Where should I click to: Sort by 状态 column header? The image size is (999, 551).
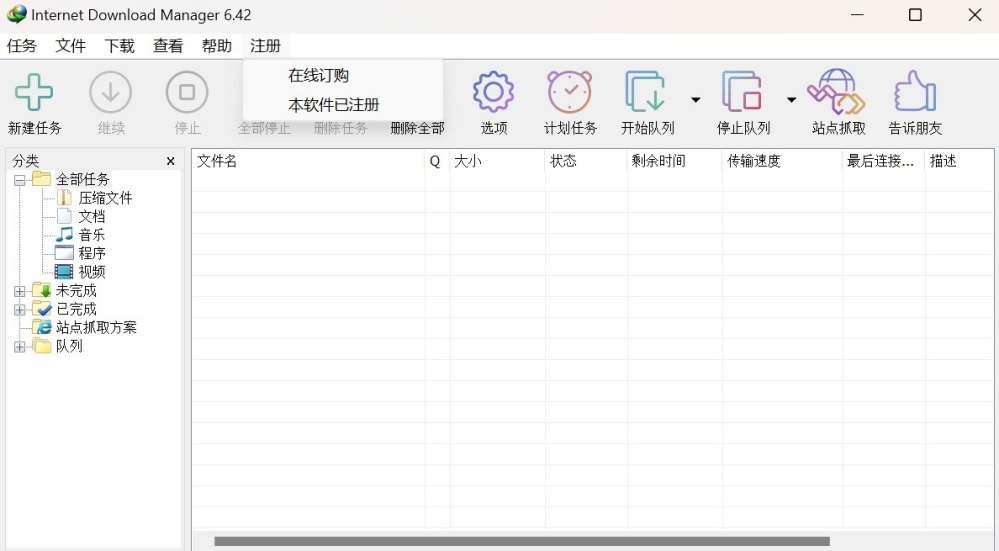(x=586, y=161)
